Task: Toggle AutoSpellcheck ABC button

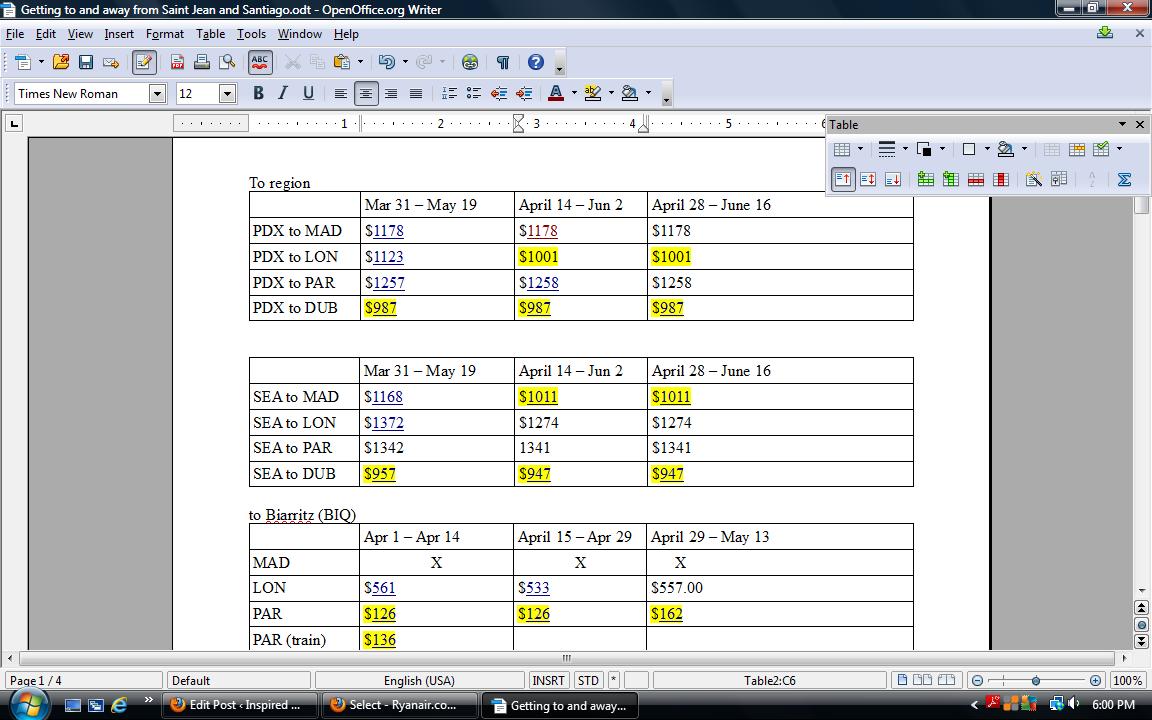Action: click(260, 62)
